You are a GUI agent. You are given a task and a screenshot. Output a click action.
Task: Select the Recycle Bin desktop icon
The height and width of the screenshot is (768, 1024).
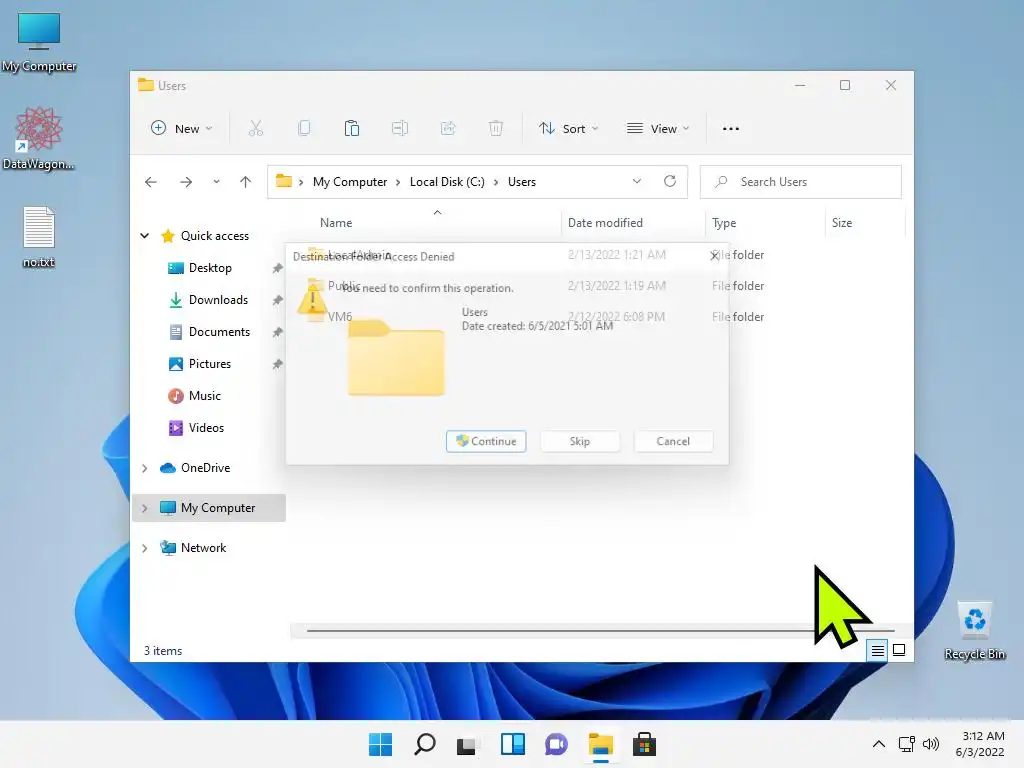pos(975,631)
